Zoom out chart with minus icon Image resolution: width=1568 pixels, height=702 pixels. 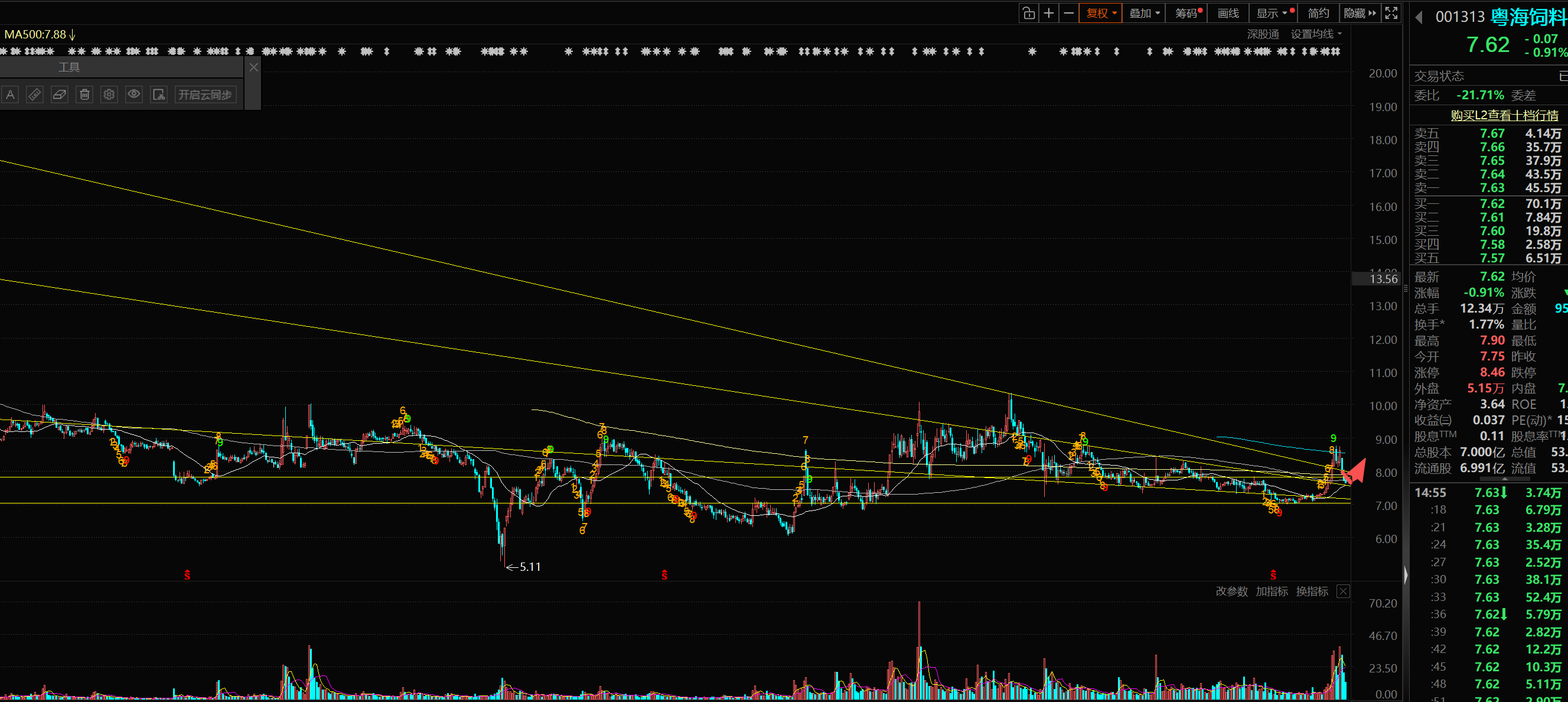tap(1068, 14)
